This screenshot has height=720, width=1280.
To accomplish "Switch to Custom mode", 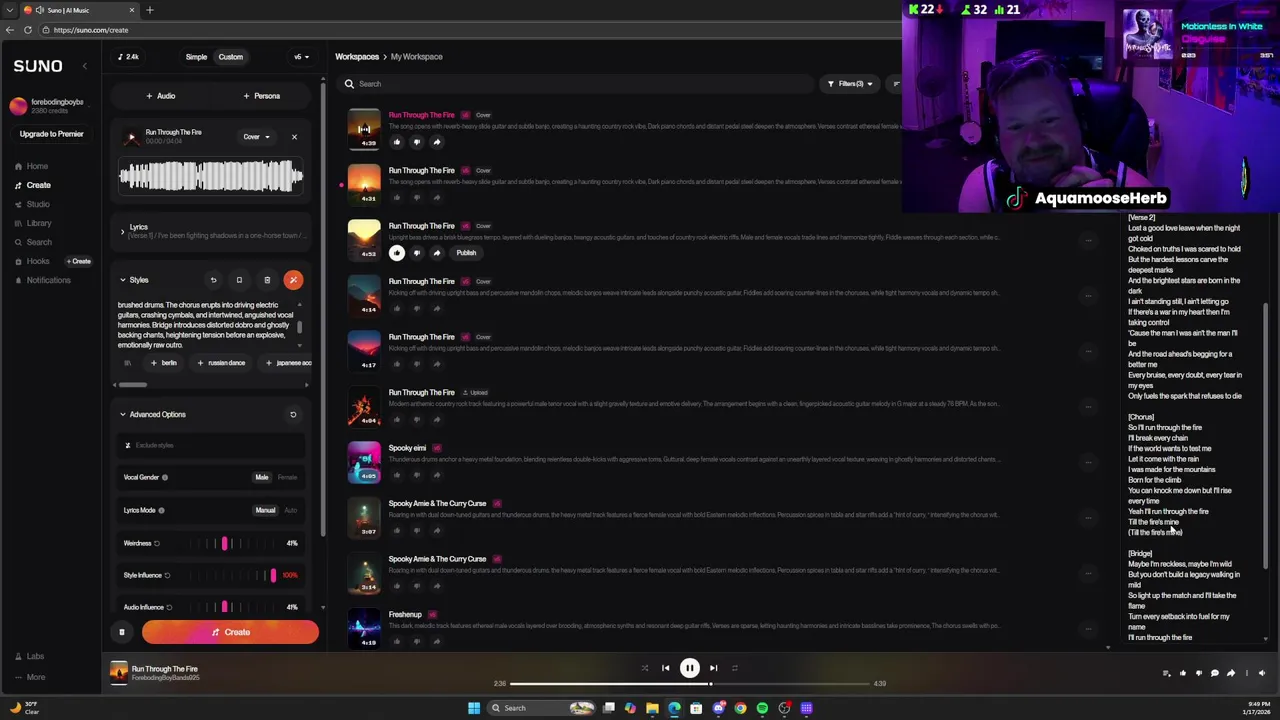I will tap(230, 57).
